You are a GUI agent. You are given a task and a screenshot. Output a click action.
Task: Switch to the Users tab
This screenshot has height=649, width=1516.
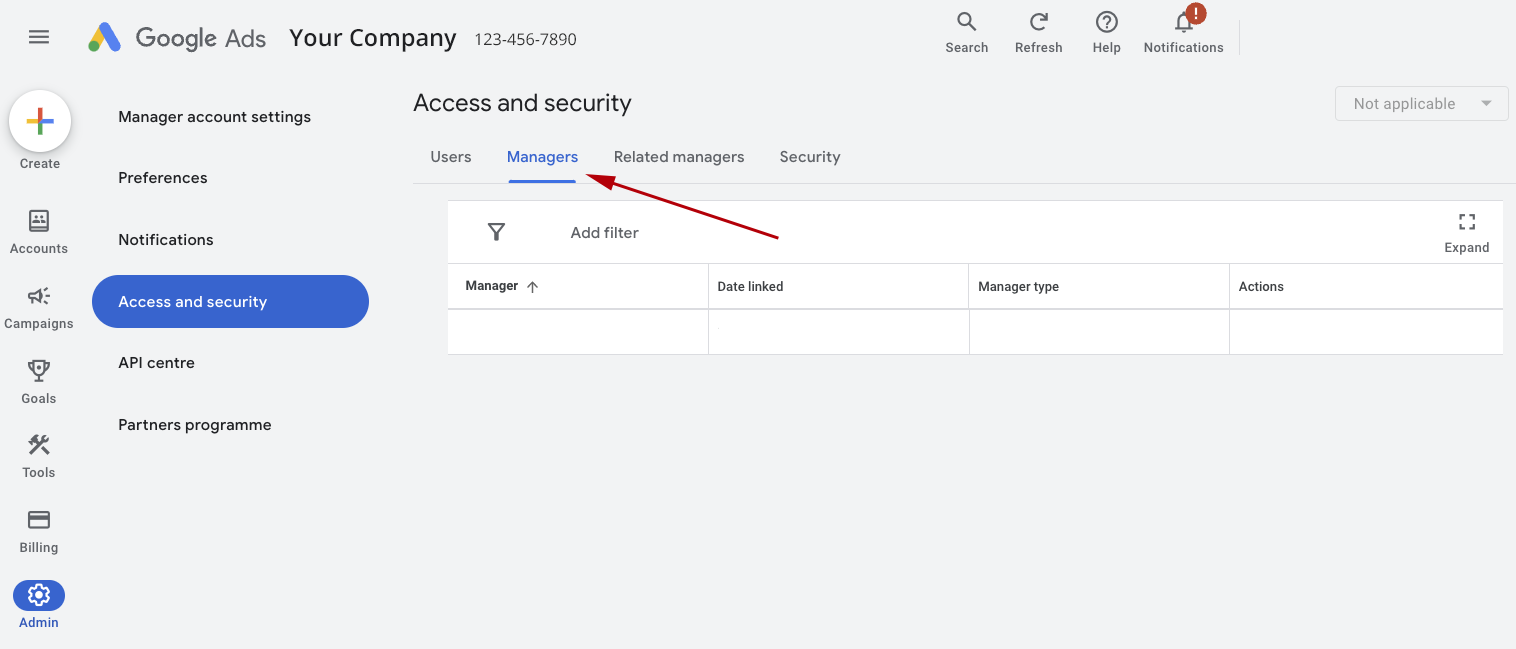[450, 157]
